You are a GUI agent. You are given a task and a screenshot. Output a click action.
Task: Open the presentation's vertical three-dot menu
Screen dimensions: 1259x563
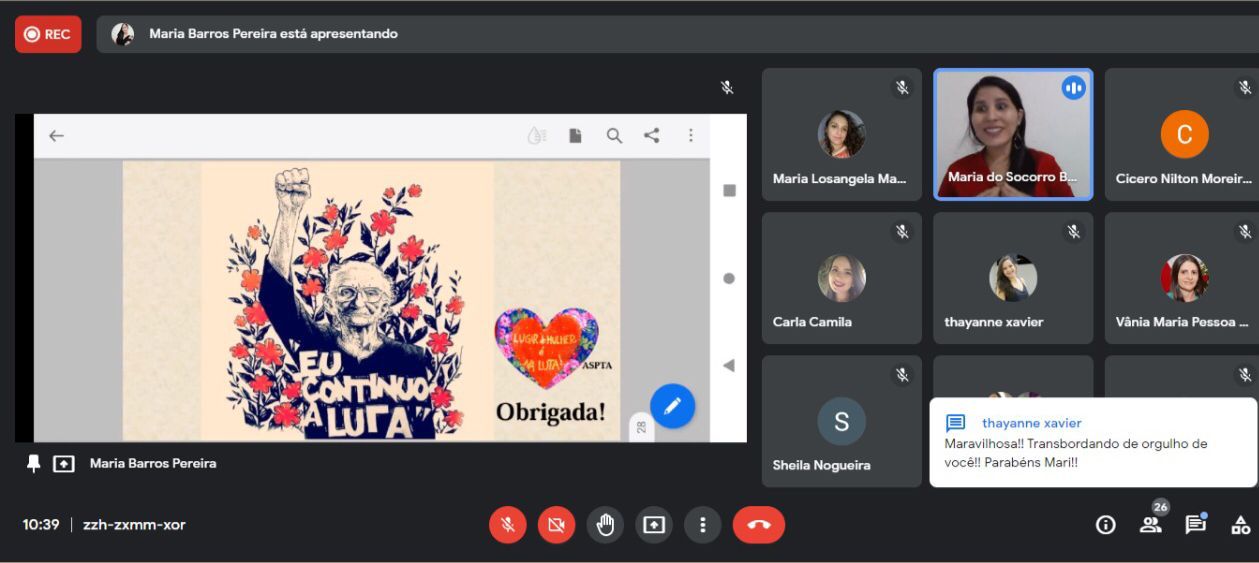[690, 136]
